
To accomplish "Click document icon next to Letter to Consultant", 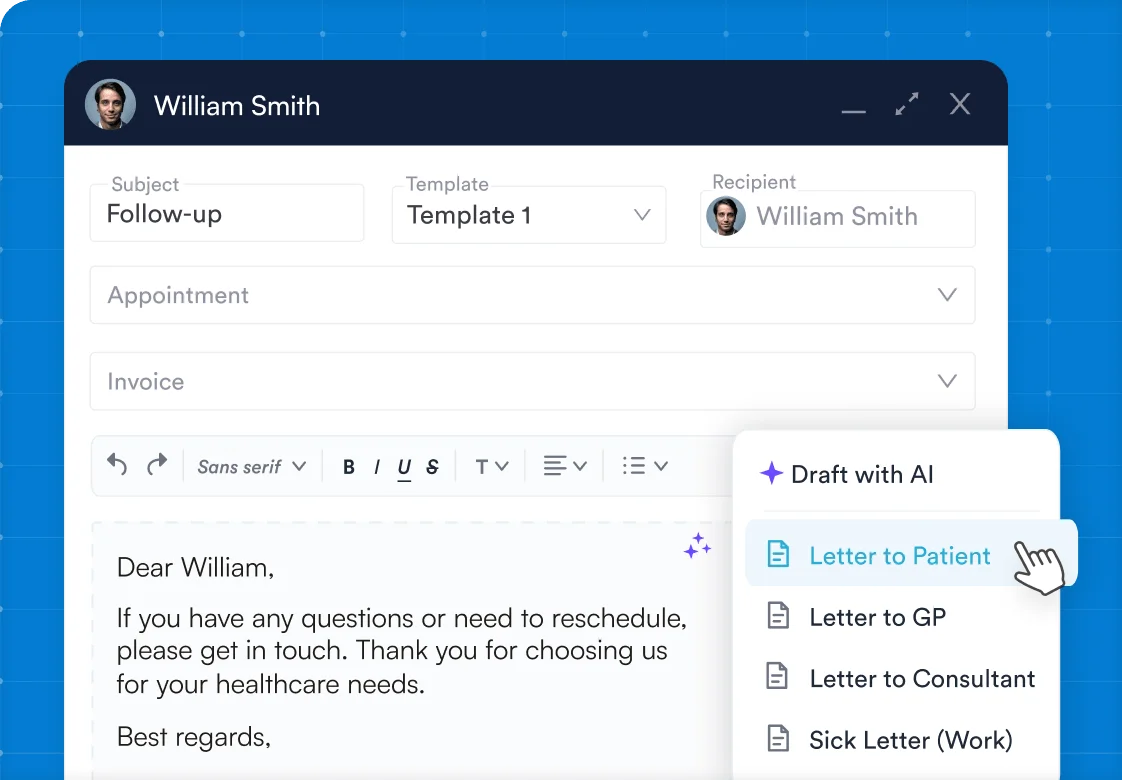I will tap(778, 676).
